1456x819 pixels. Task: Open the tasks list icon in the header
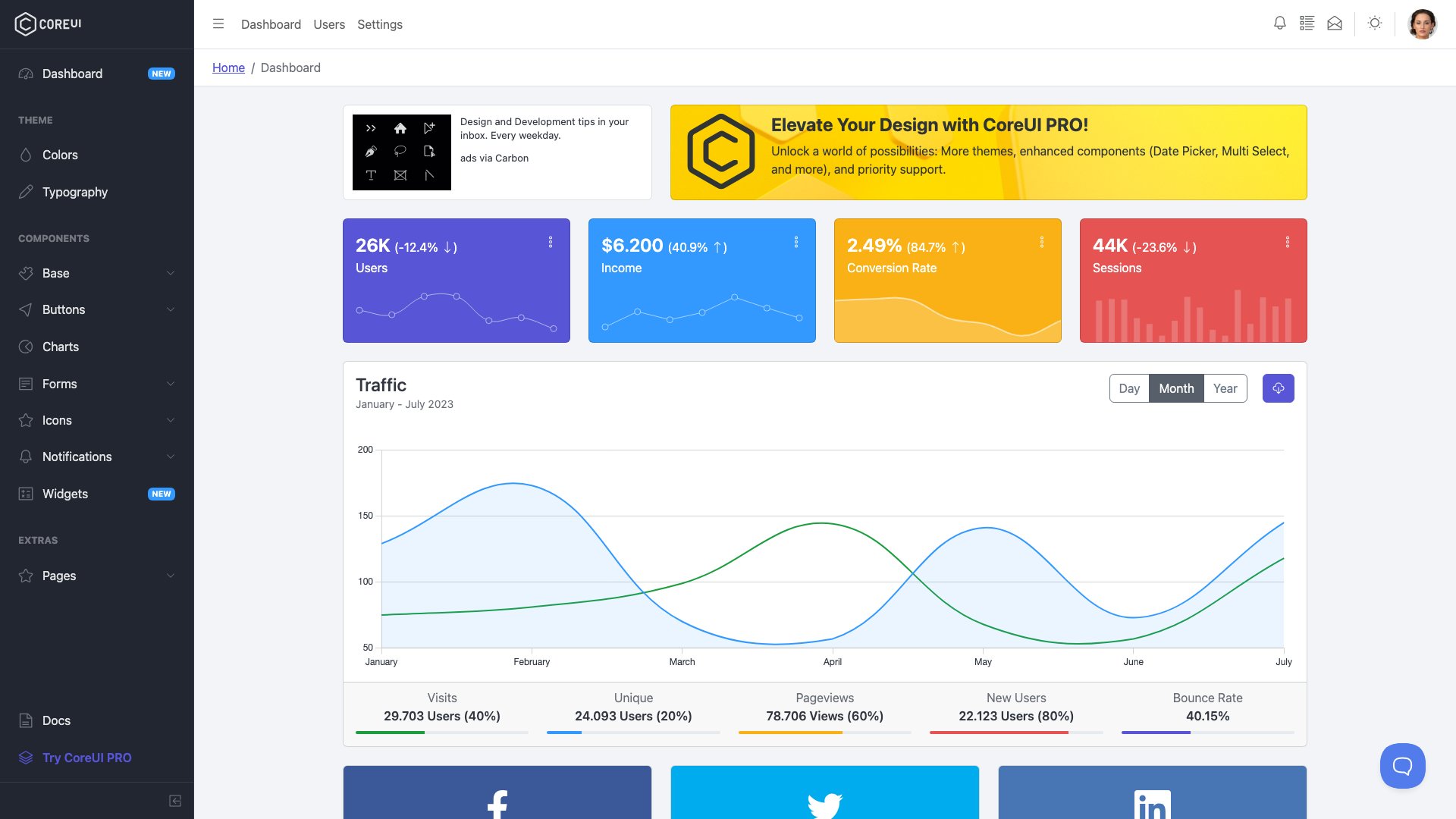[x=1307, y=24]
